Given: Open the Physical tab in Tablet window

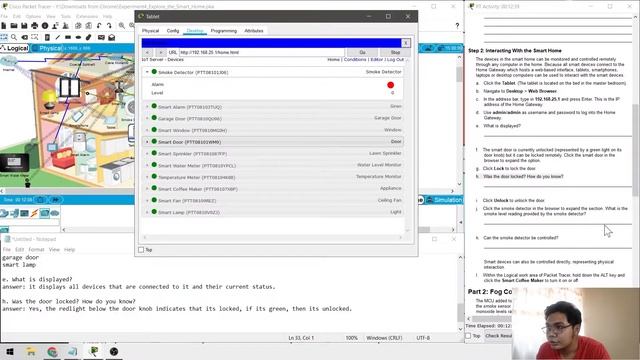Looking at the screenshot, I should (151, 31).
